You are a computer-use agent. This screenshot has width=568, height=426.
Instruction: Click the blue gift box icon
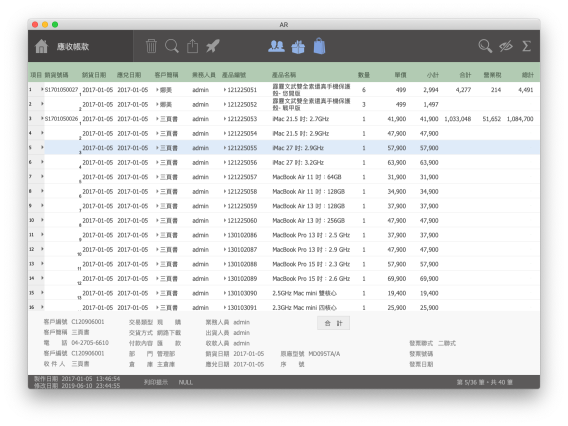(298, 47)
